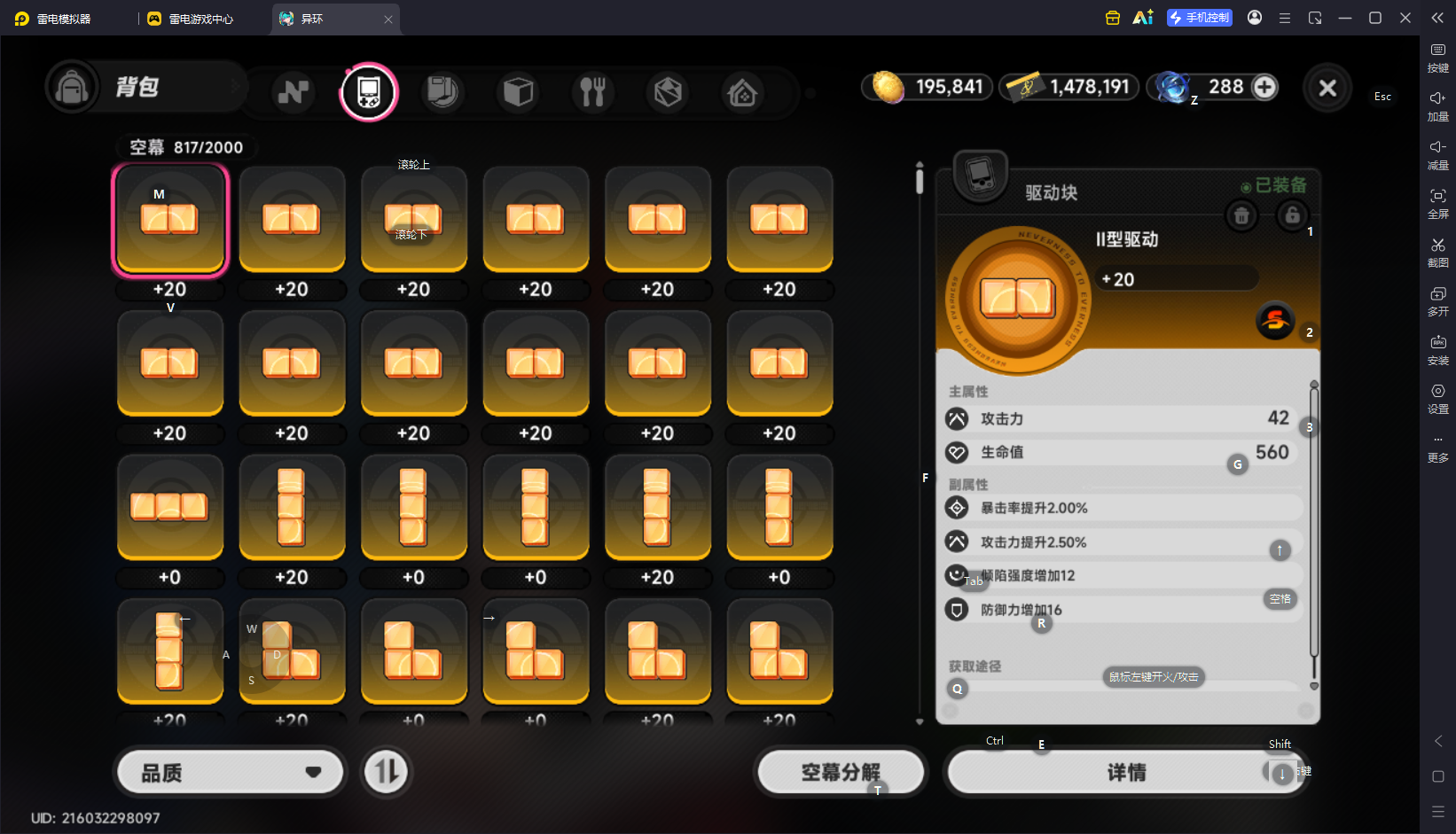Select the second L-shaped drive block item

coord(413,651)
